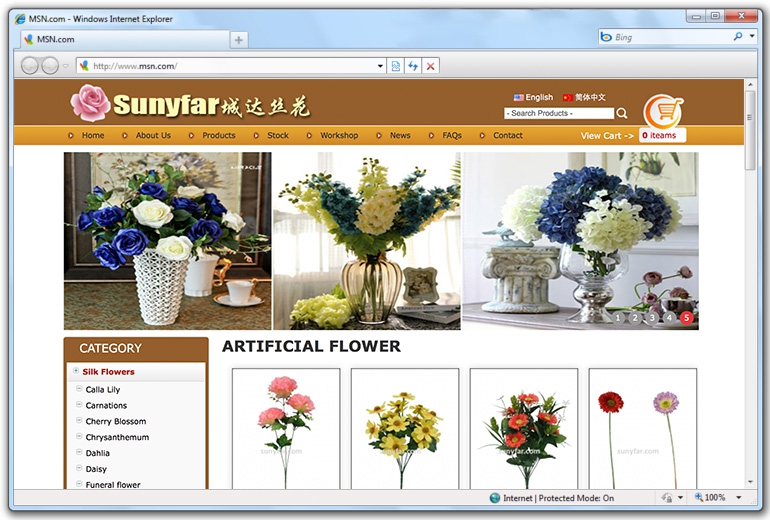
Task: Click the scrollbar up arrow
Action: click(750, 84)
